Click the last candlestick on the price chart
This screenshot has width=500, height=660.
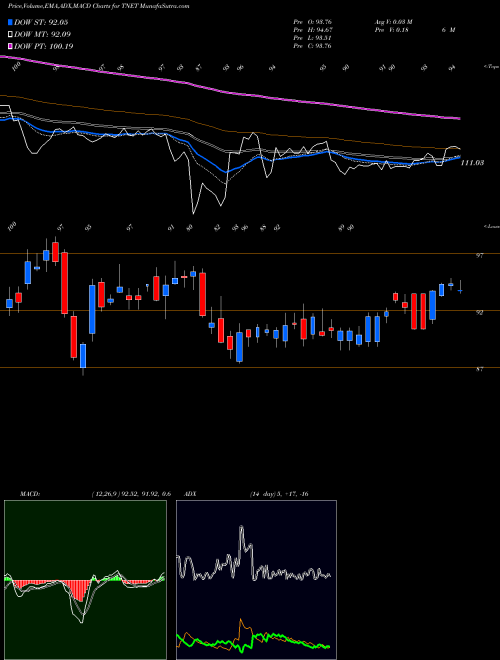(460, 290)
